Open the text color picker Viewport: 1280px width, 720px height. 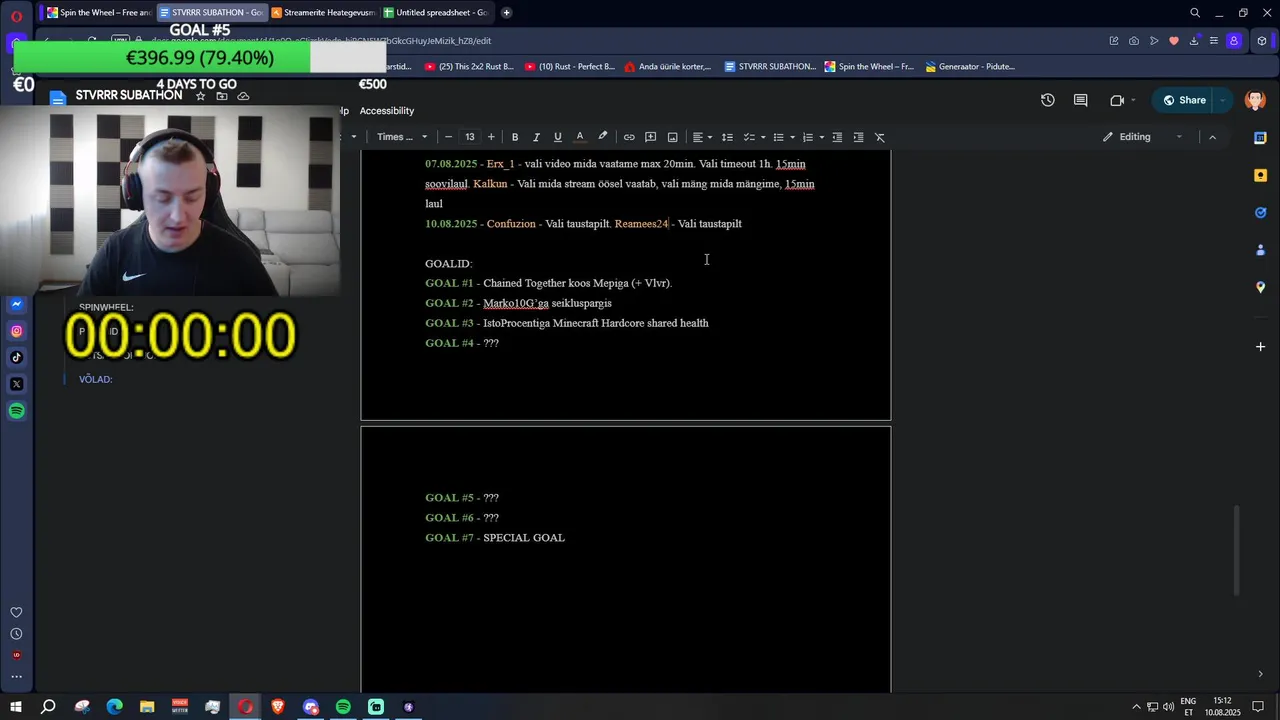[579, 137]
